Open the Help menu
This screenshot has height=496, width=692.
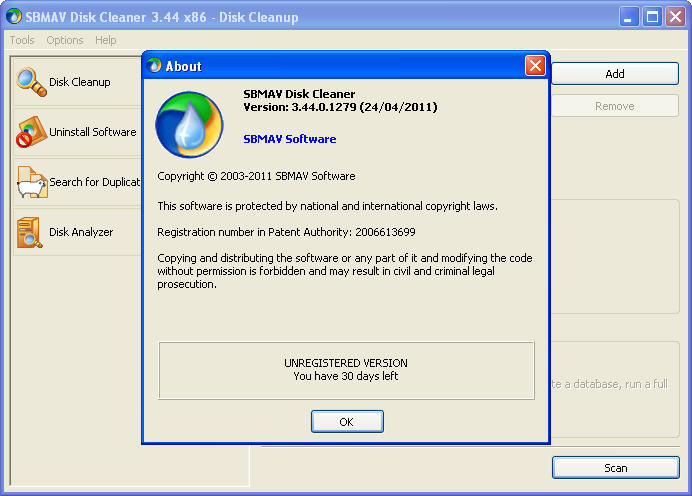point(105,40)
